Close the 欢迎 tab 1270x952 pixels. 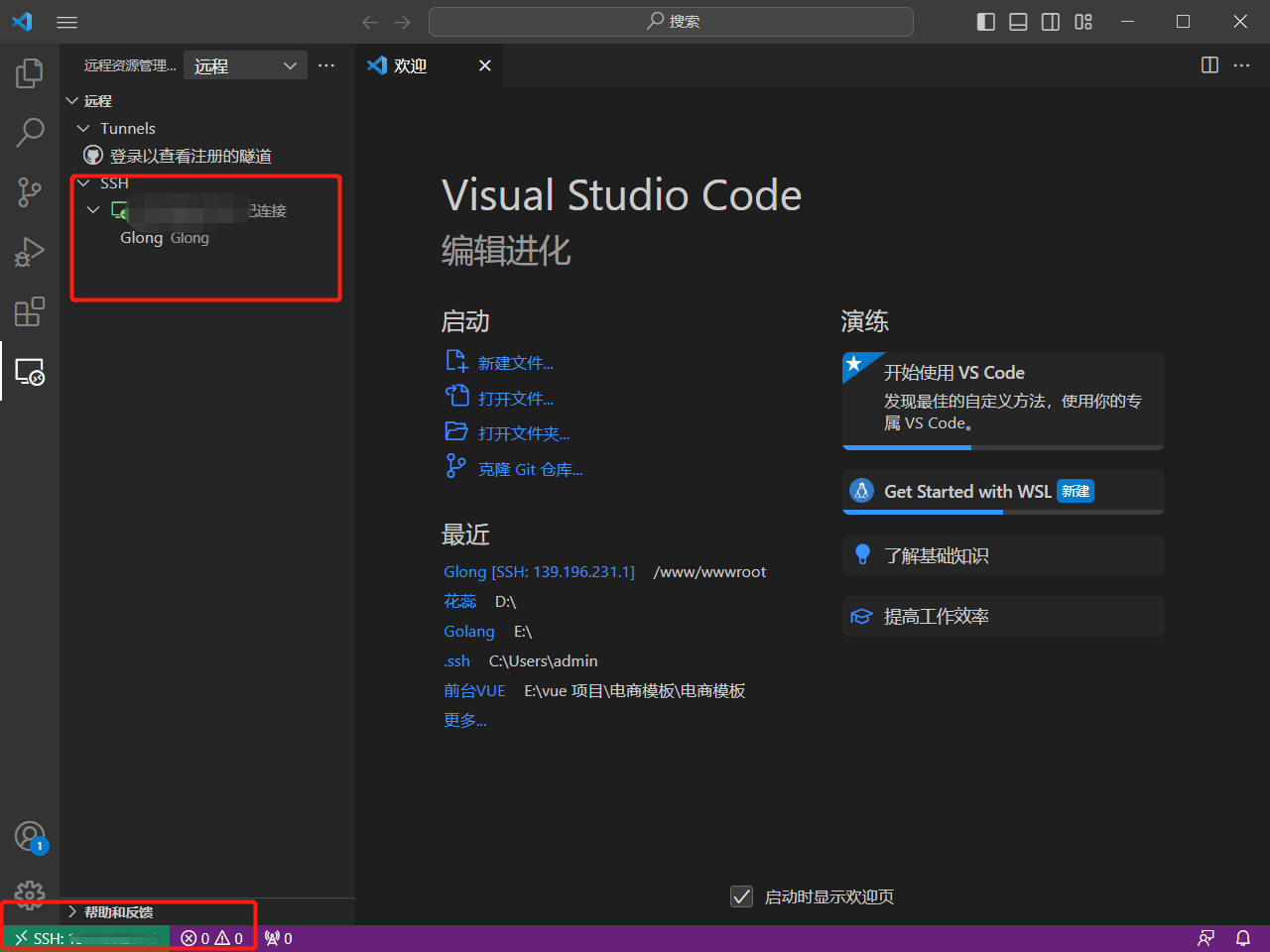pyautogui.click(x=485, y=65)
